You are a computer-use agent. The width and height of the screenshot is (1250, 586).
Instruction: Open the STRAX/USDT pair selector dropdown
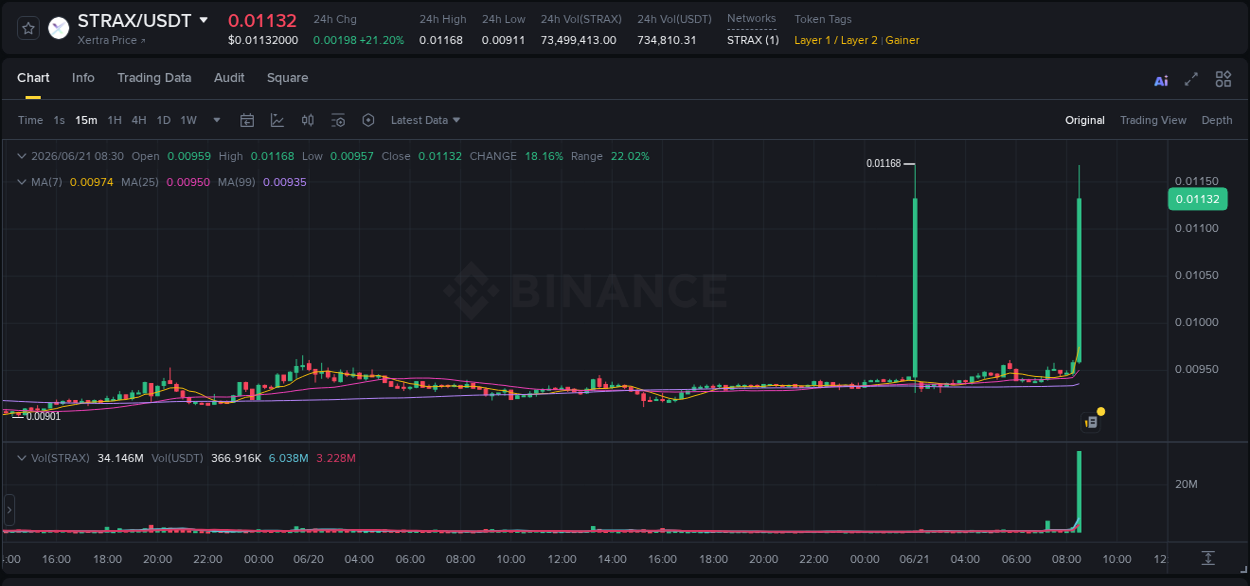pos(204,20)
